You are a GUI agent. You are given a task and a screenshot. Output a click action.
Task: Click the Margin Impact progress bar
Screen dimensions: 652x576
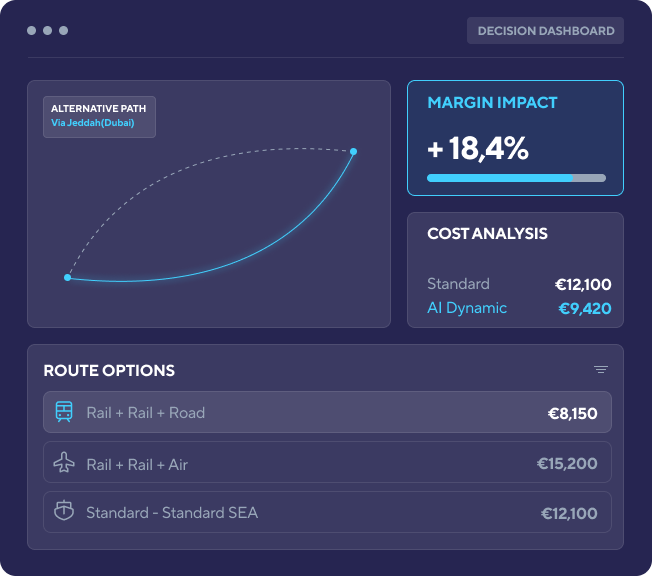(x=516, y=178)
